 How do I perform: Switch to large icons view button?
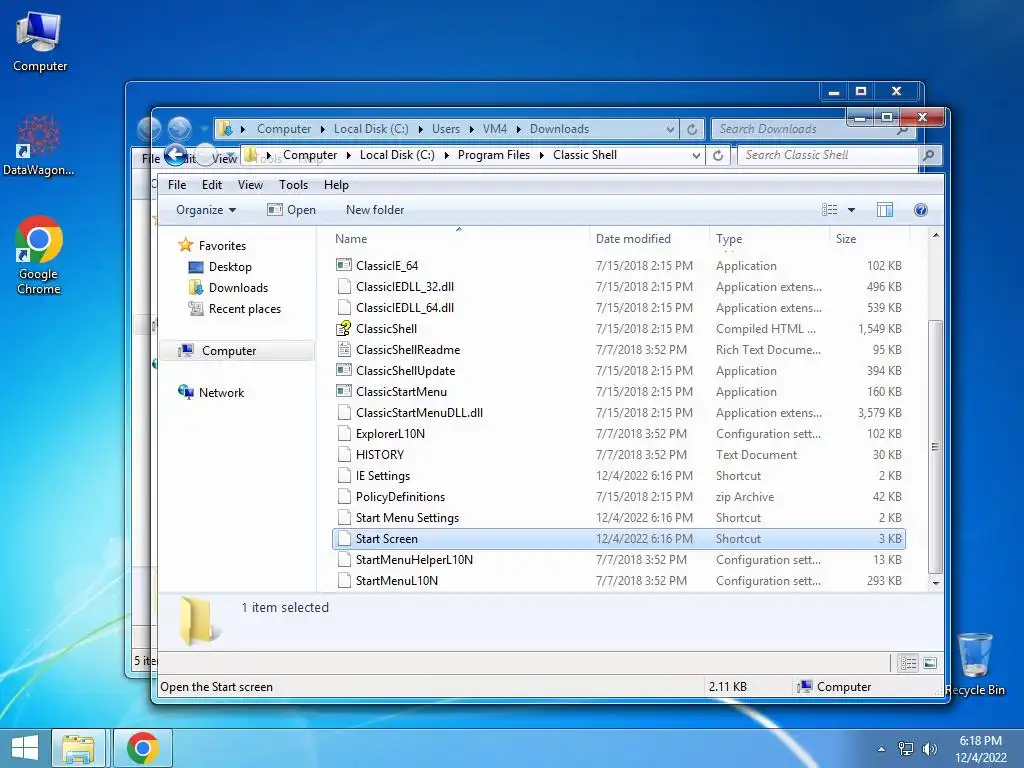pos(931,664)
